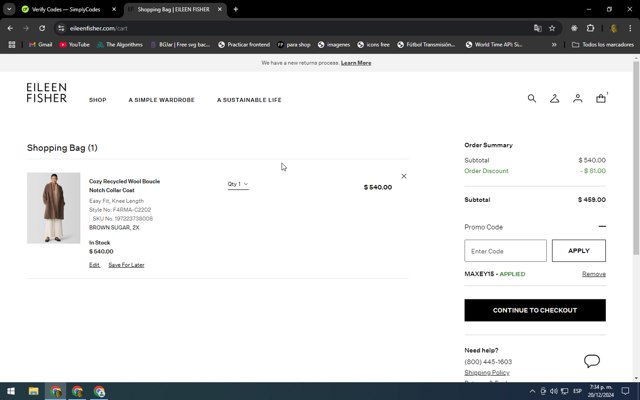Screen dimensions: 640x400
Task: Open the live chat bubble icon
Action: 592,361
